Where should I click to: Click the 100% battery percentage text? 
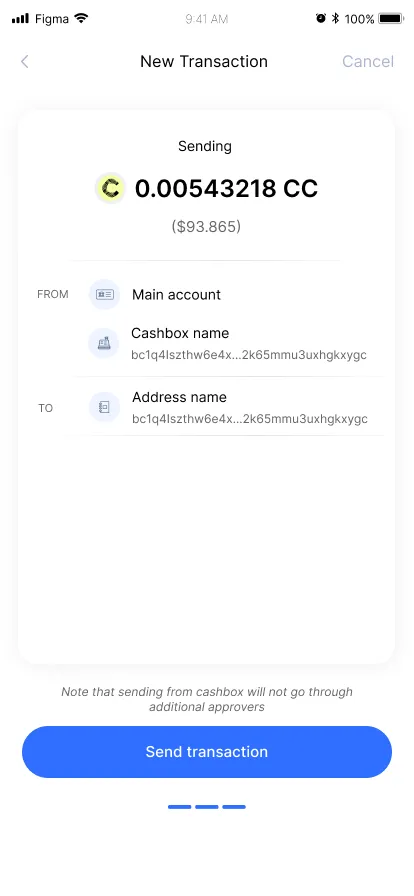(360, 19)
